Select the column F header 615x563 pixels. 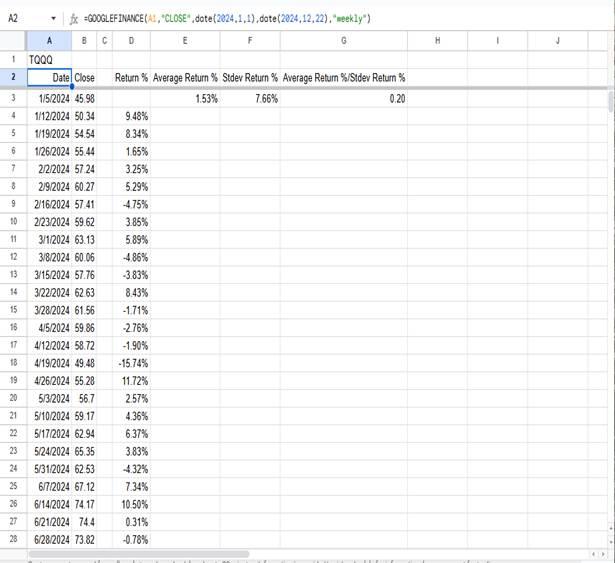click(250, 40)
